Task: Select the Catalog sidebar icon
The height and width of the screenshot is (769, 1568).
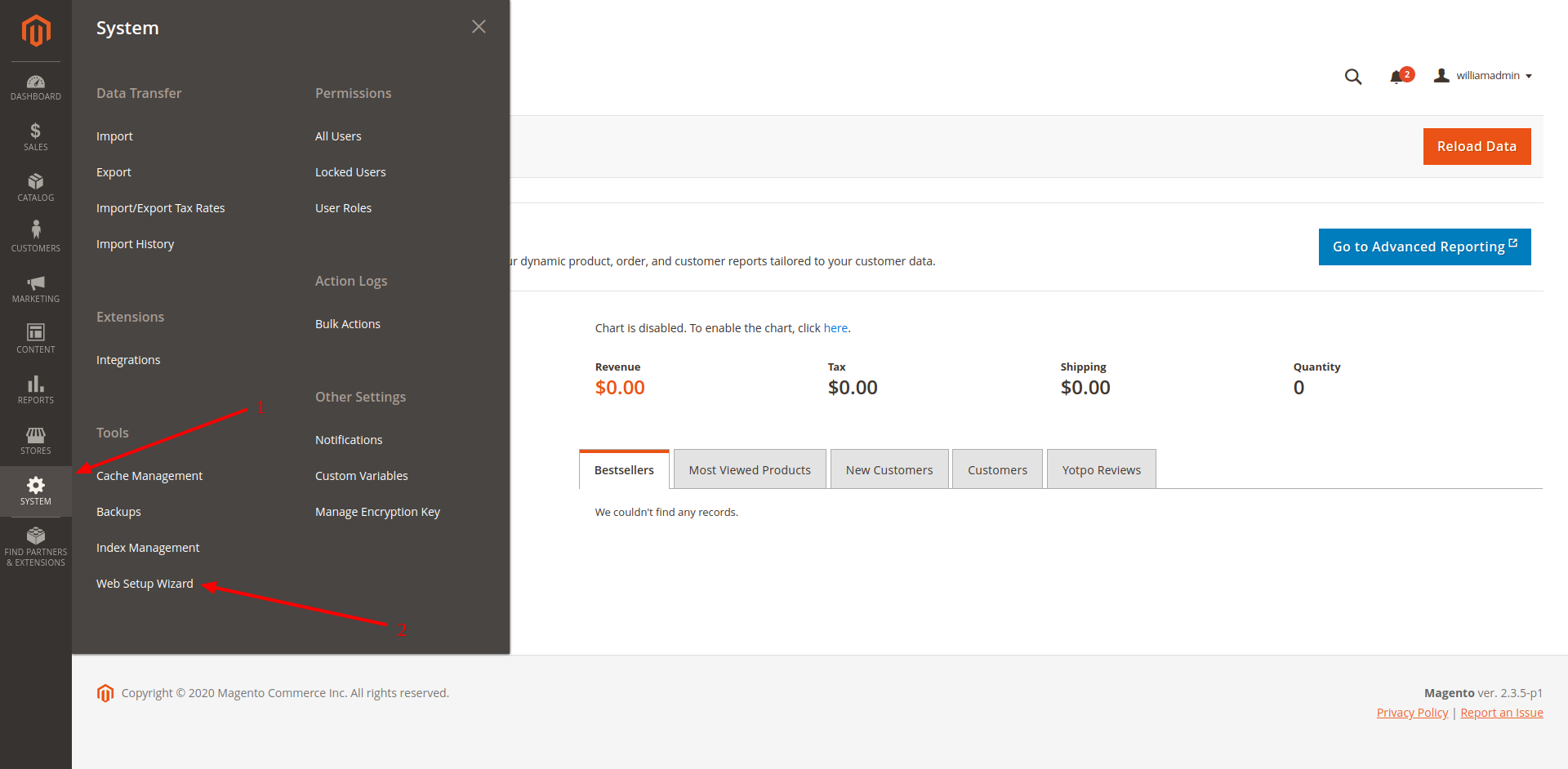Action: (35, 186)
